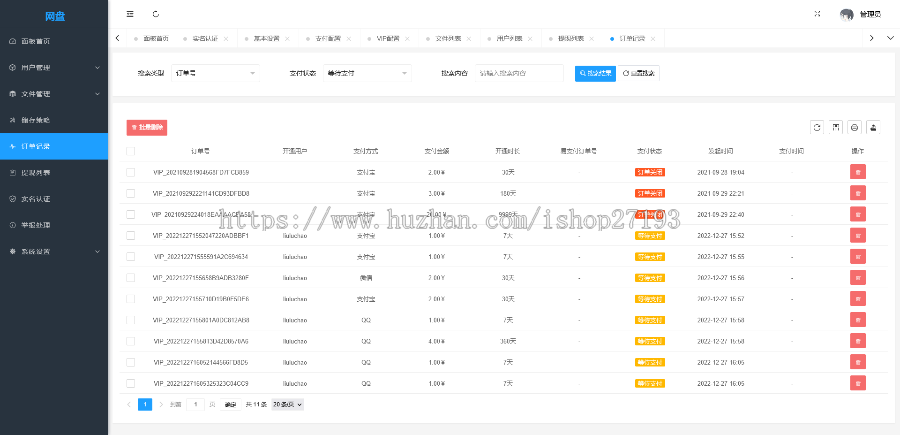The height and width of the screenshot is (435, 900).
Task: Toggle fullscreen with the top-right expand icon
Action: point(817,14)
